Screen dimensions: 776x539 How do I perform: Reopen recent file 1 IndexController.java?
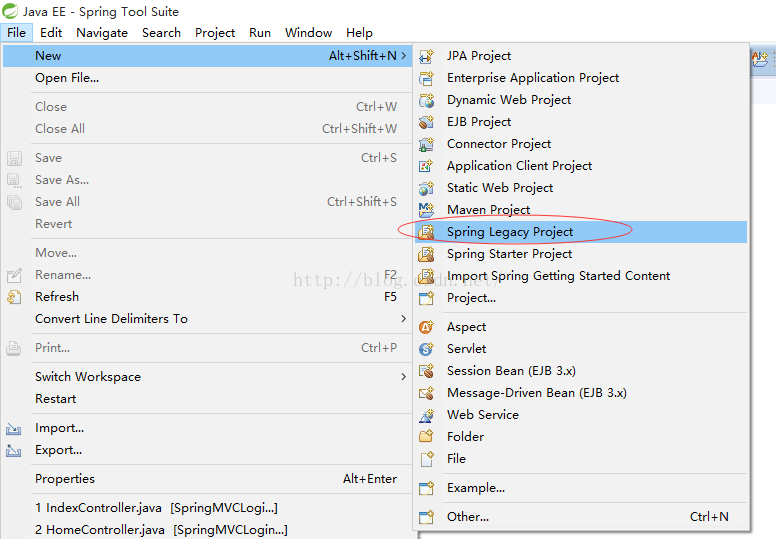(207, 508)
